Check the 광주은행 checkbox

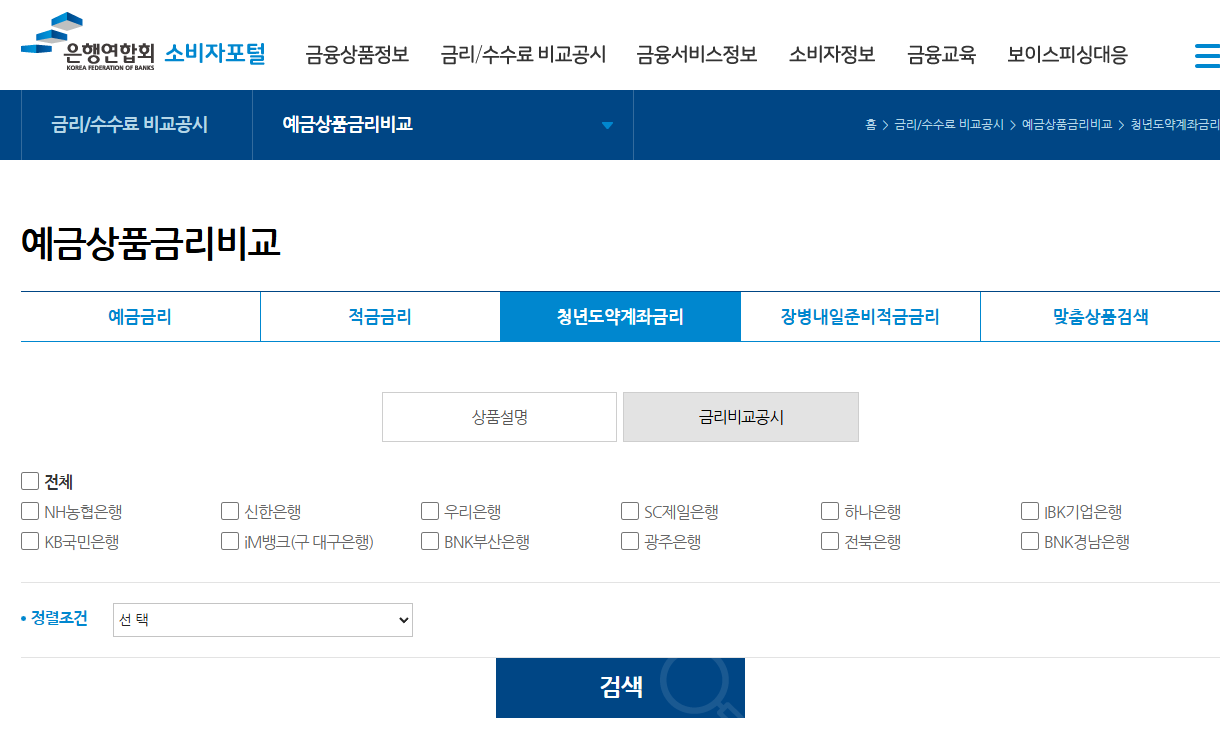coord(630,541)
